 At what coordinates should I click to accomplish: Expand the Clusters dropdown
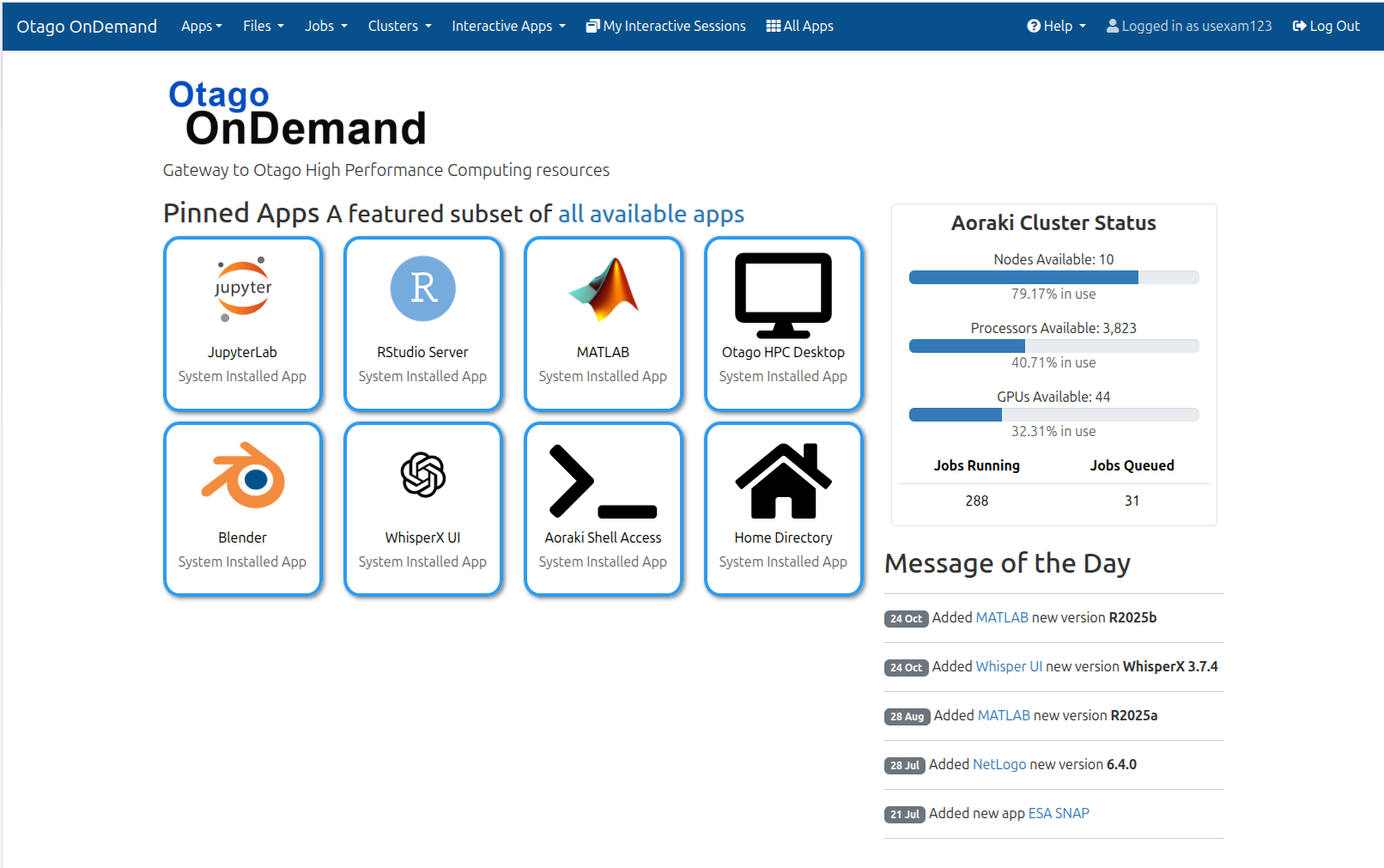(x=400, y=26)
